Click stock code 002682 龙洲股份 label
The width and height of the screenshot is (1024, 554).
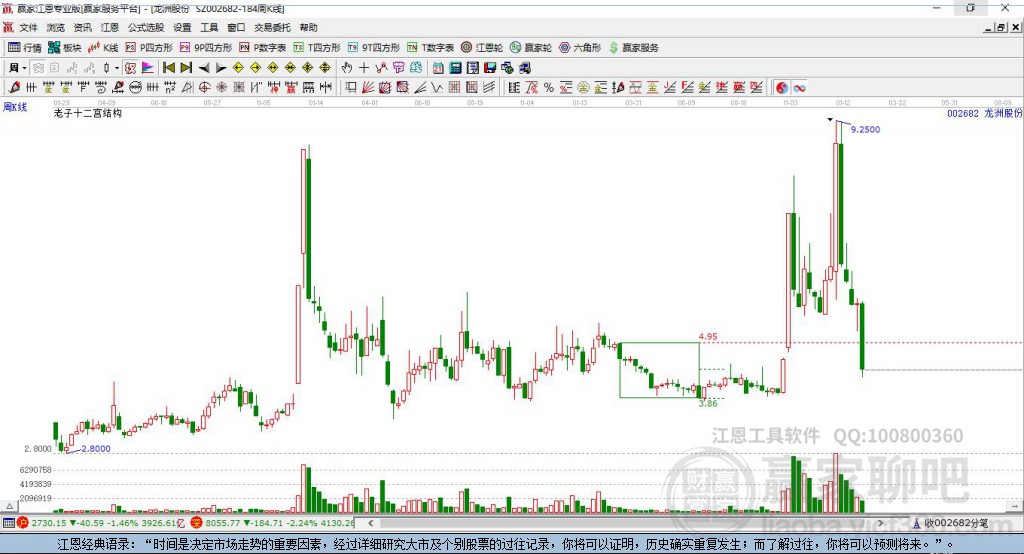[985, 113]
